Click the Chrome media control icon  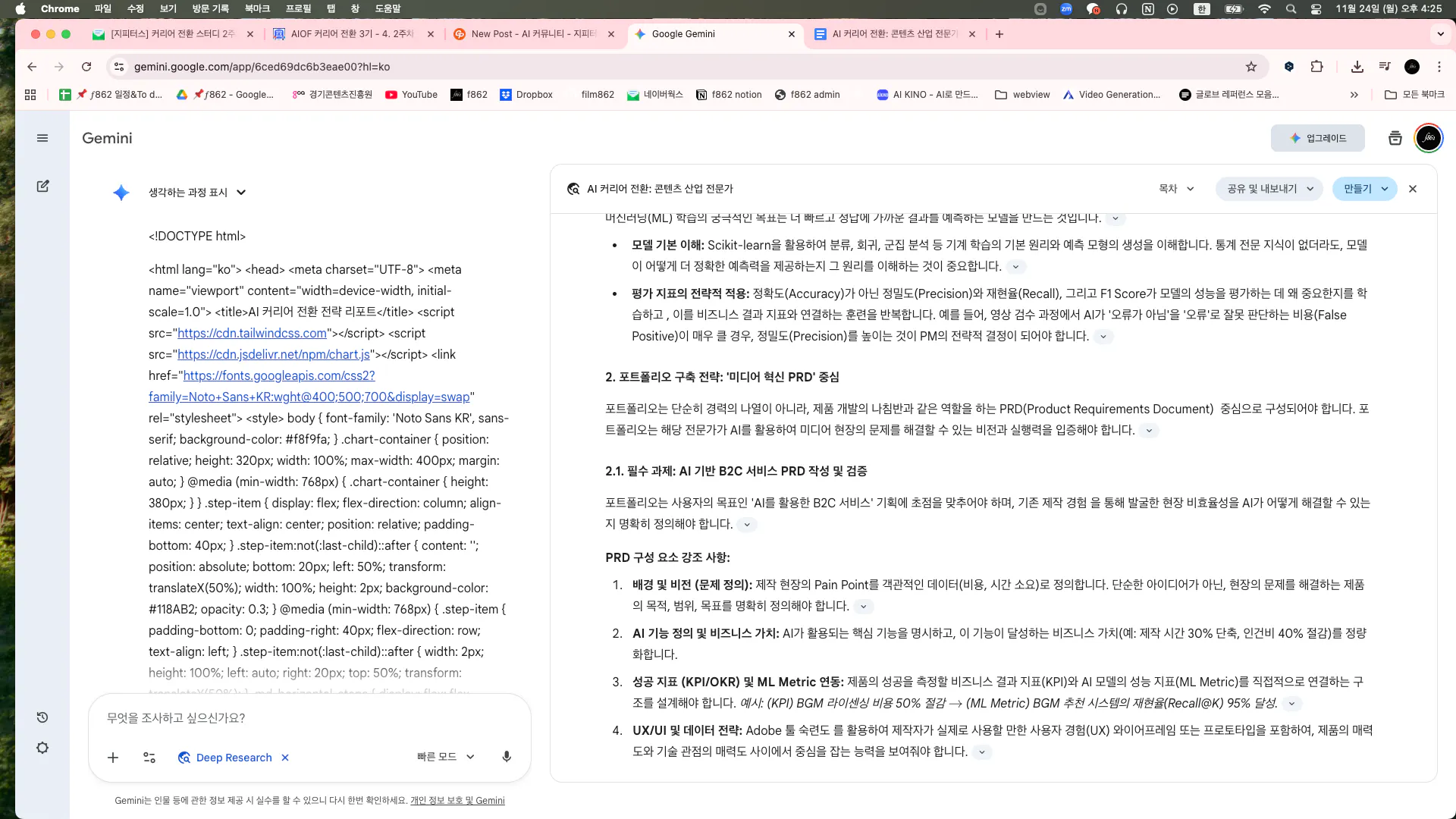click(x=1385, y=67)
